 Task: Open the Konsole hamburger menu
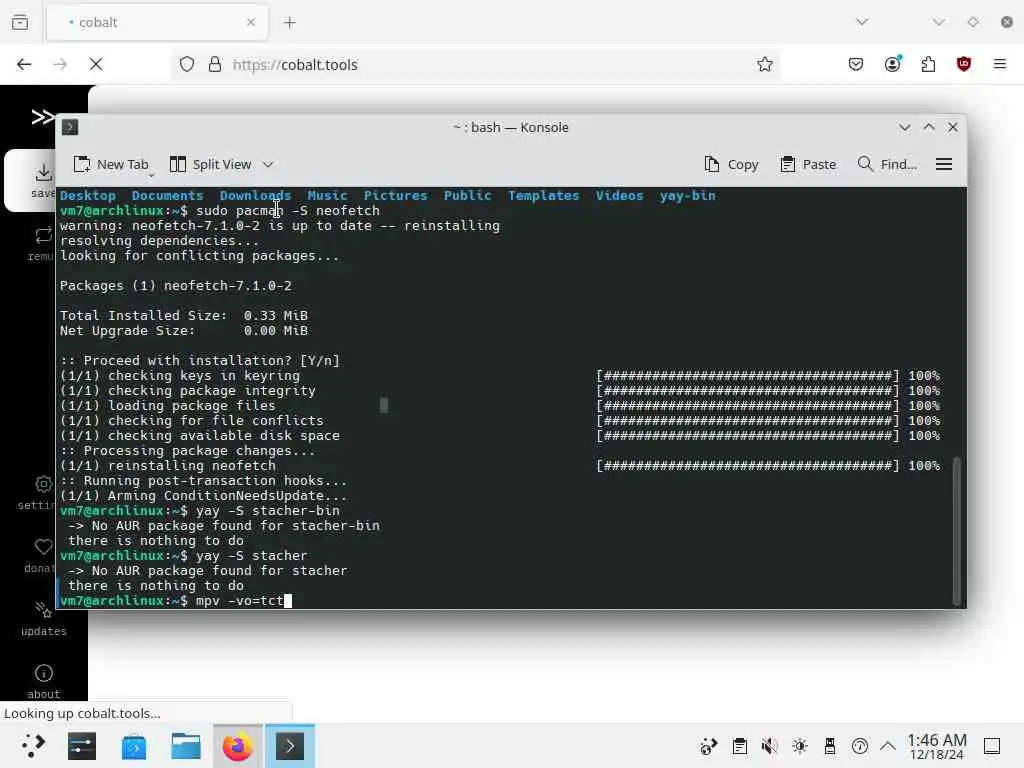944,165
